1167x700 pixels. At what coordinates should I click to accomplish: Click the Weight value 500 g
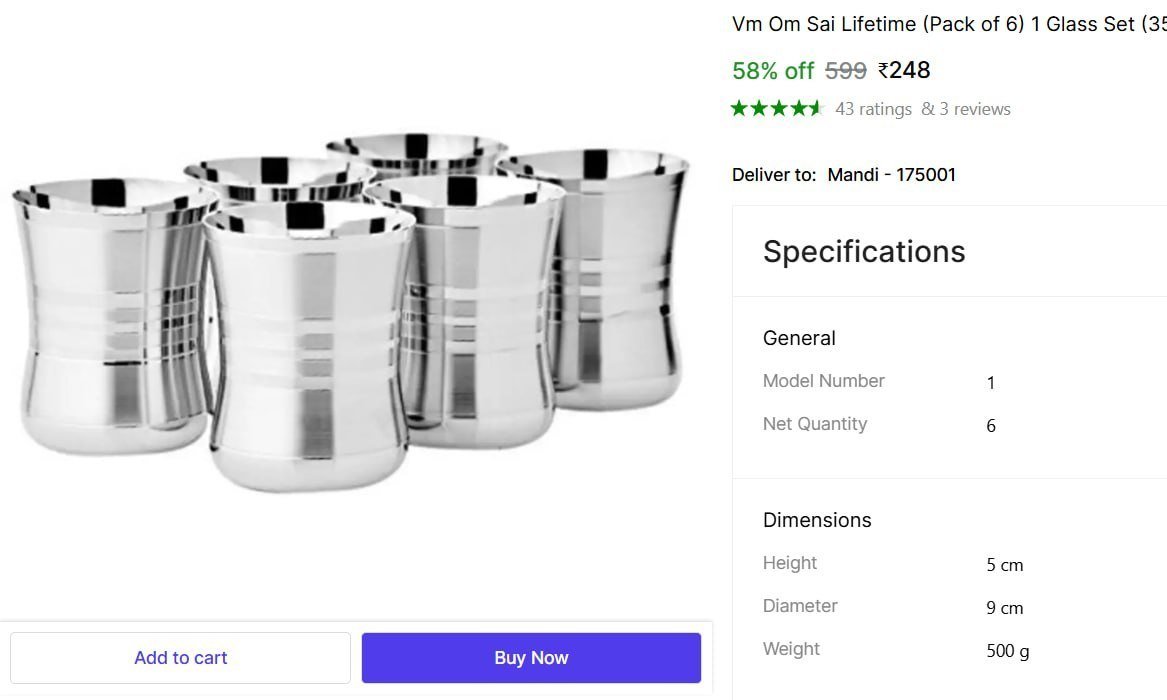pyautogui.click(x=1007, y=651)
